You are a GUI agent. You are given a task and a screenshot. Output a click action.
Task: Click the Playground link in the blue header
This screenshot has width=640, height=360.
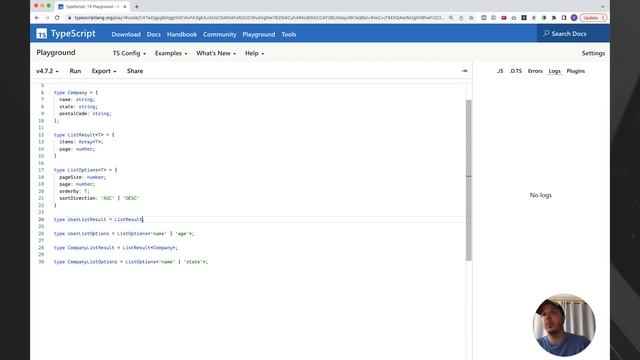(x=259, y=34)
